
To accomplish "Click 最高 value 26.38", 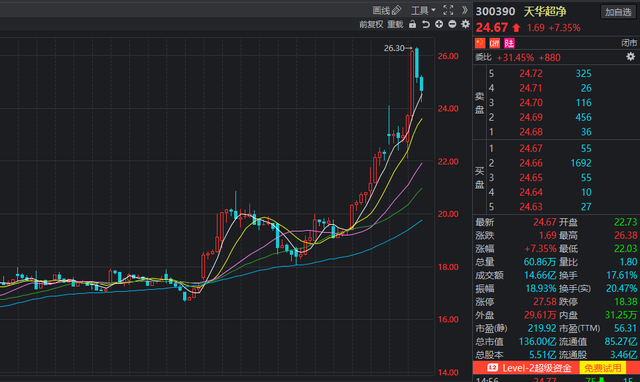I will (625, 235).
